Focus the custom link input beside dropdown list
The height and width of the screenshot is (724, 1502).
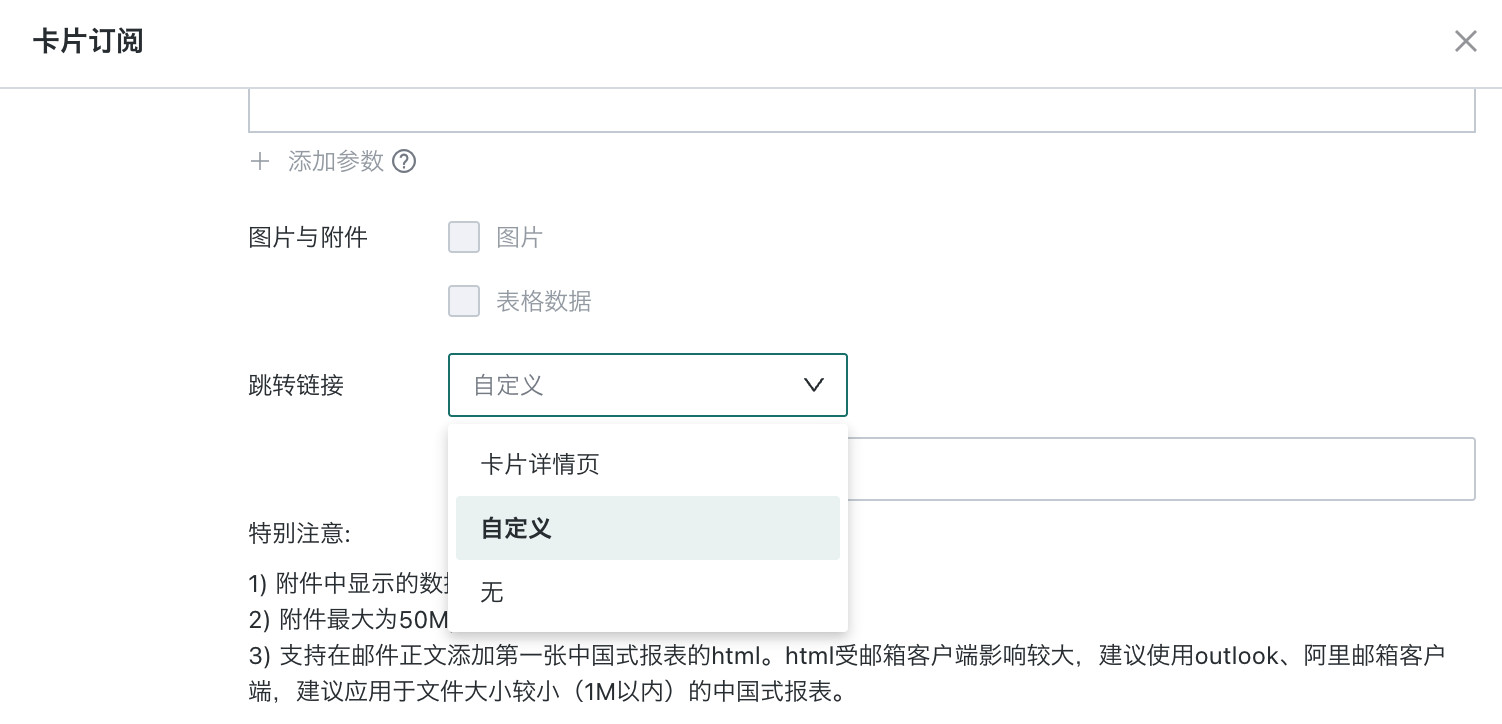pyautogui.click(x=1161, y=469)
